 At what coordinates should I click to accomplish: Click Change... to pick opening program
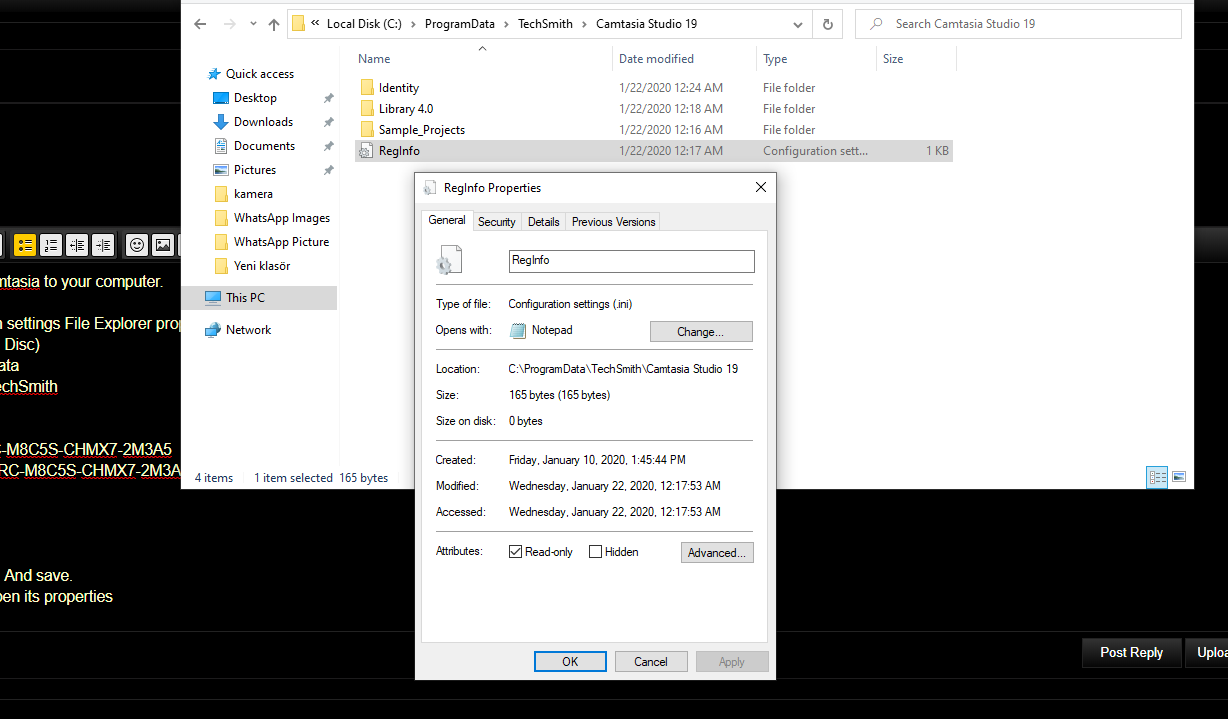click(x=701, y=331)
